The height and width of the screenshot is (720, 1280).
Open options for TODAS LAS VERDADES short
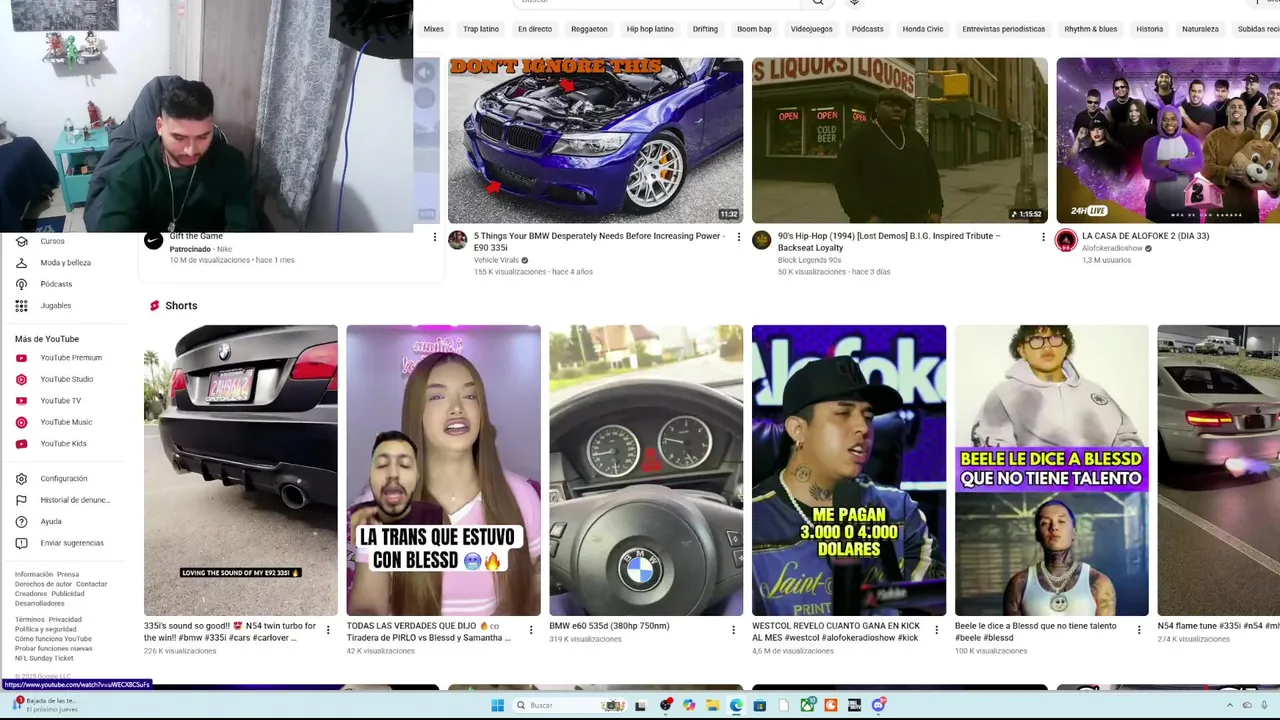click(x=531, y=630)
